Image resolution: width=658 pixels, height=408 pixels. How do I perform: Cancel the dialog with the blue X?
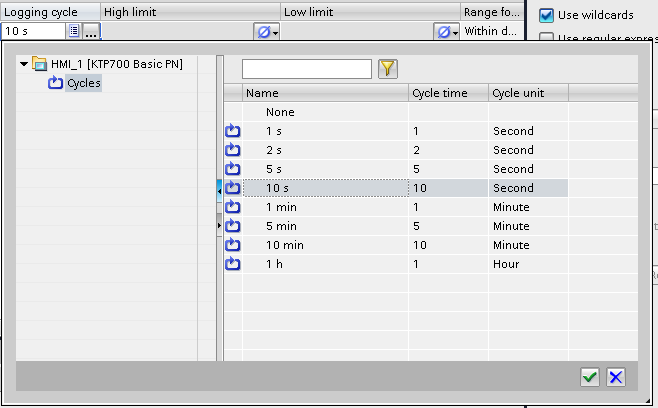click(x=616, y=377)
